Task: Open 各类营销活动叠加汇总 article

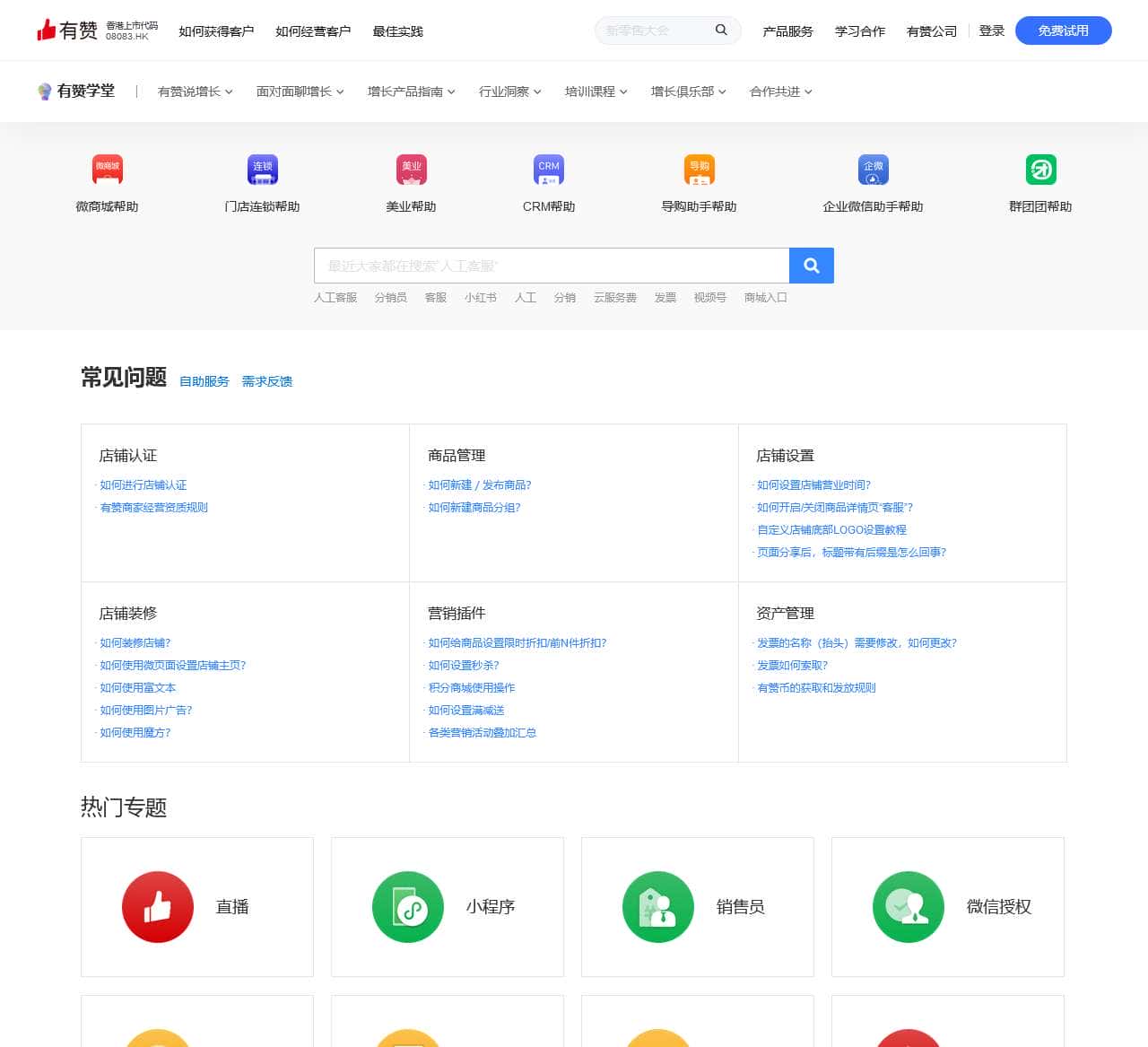Action: click(x=483, y=733)
